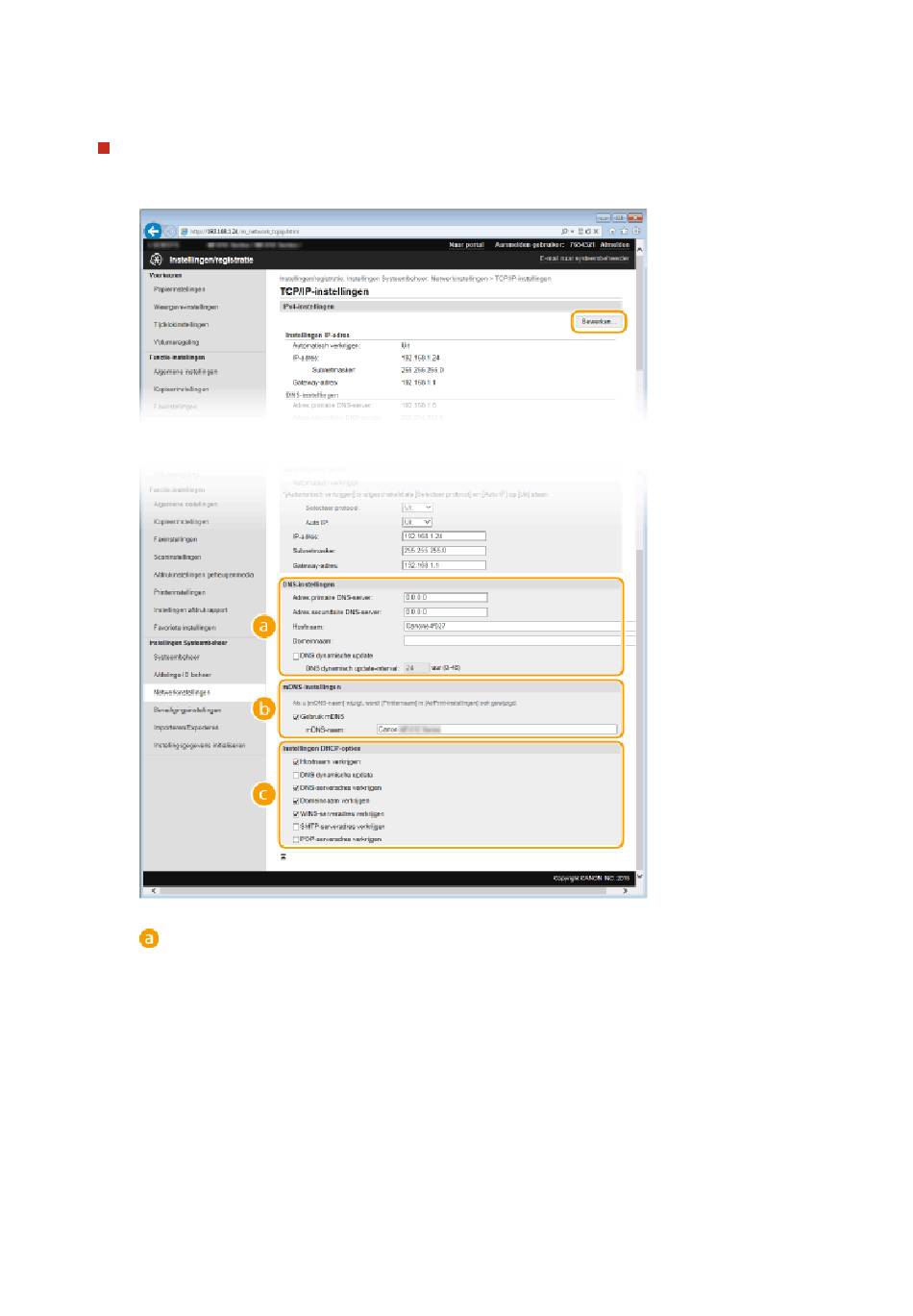
Task: Open the Selecteer protocol dropdown
Action: click(x=417, y=508)
